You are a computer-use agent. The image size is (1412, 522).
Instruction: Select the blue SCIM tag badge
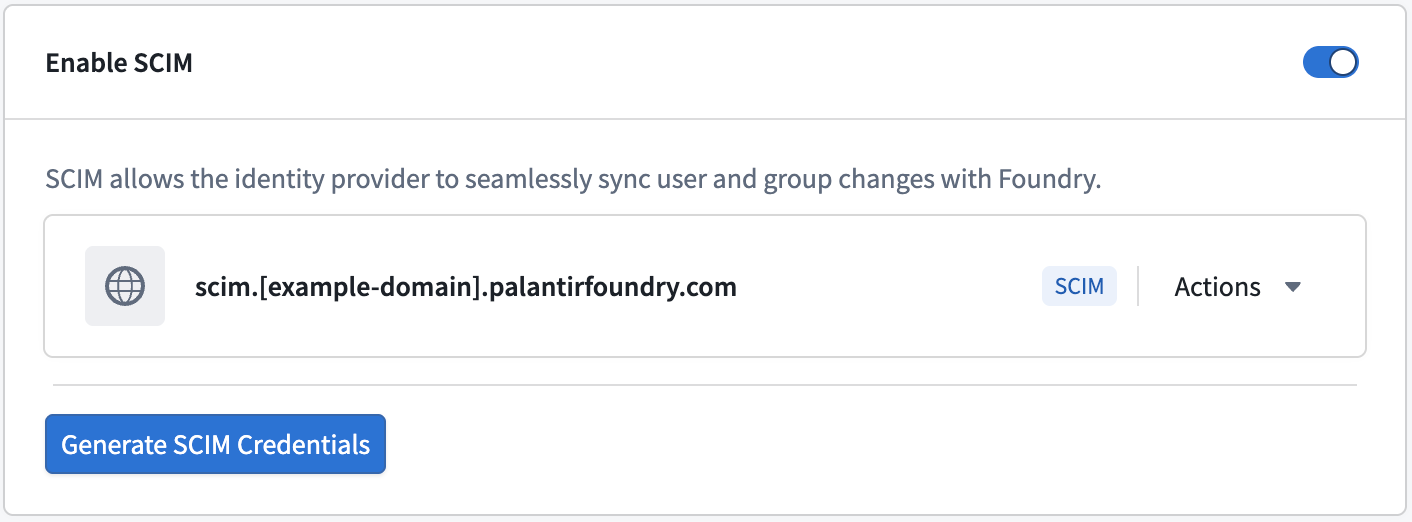[1079, 286]
